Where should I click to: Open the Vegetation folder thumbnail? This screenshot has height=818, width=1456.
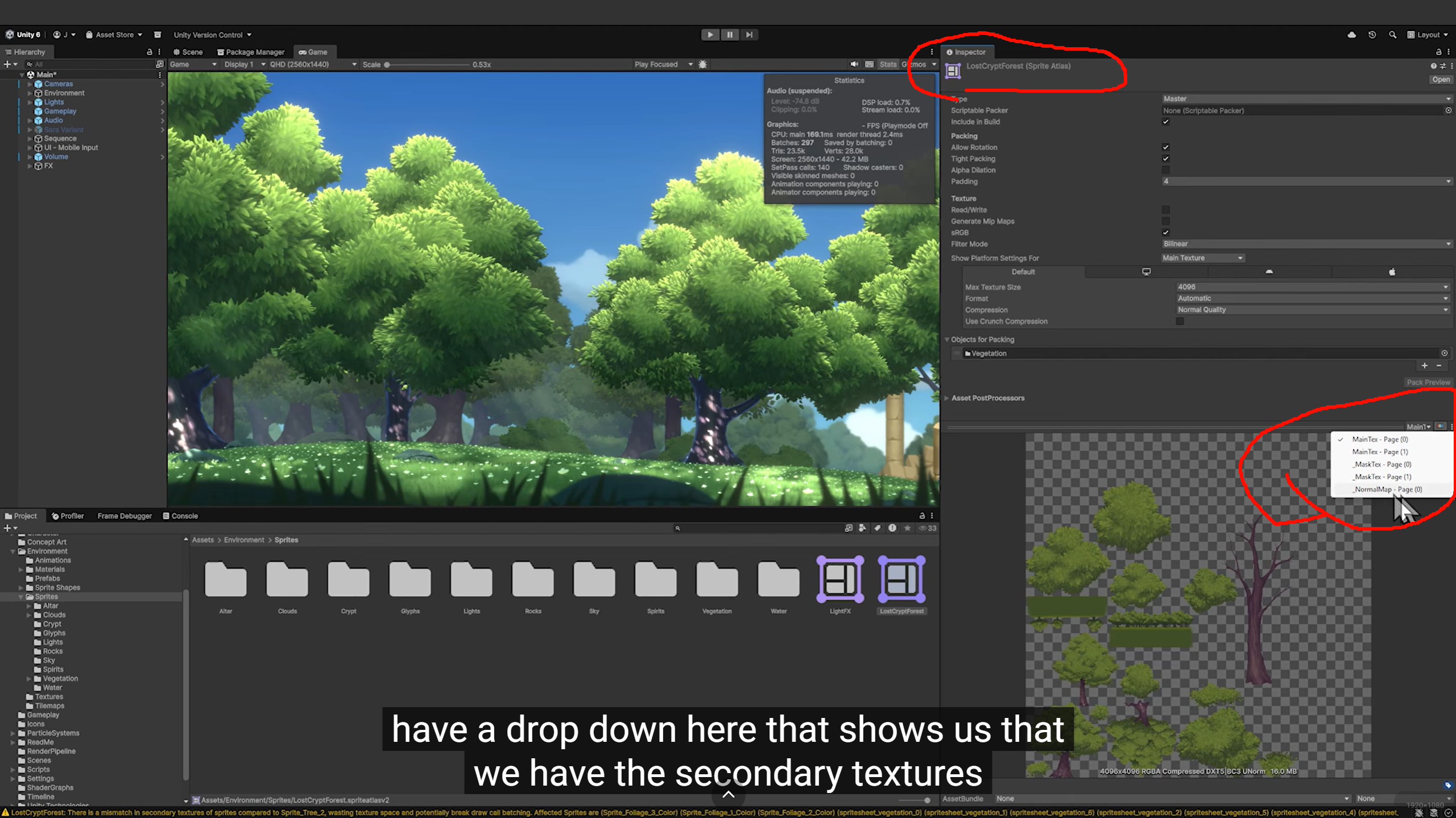click(717, 580)
